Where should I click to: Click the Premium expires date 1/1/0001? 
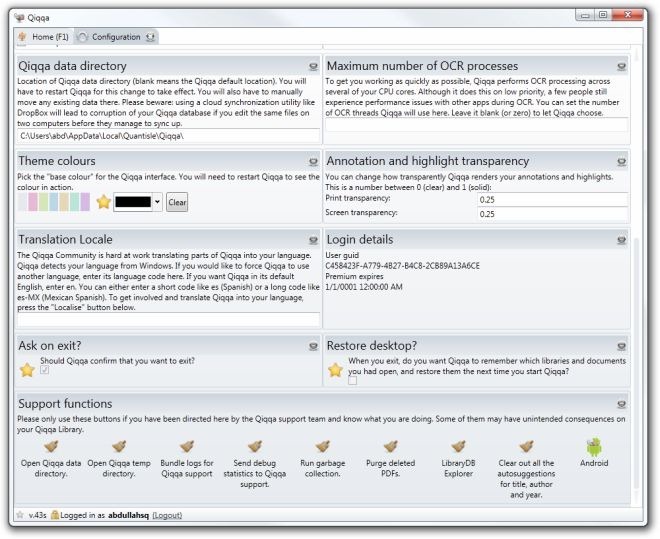tap(364, 287)
